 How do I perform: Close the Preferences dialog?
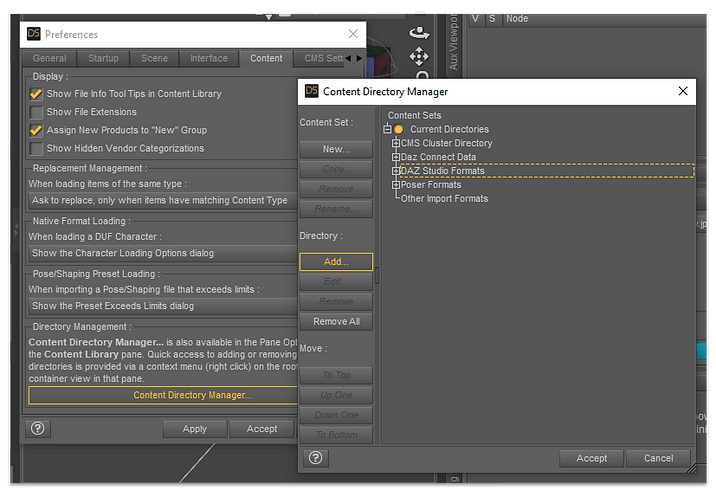point(353,34)
